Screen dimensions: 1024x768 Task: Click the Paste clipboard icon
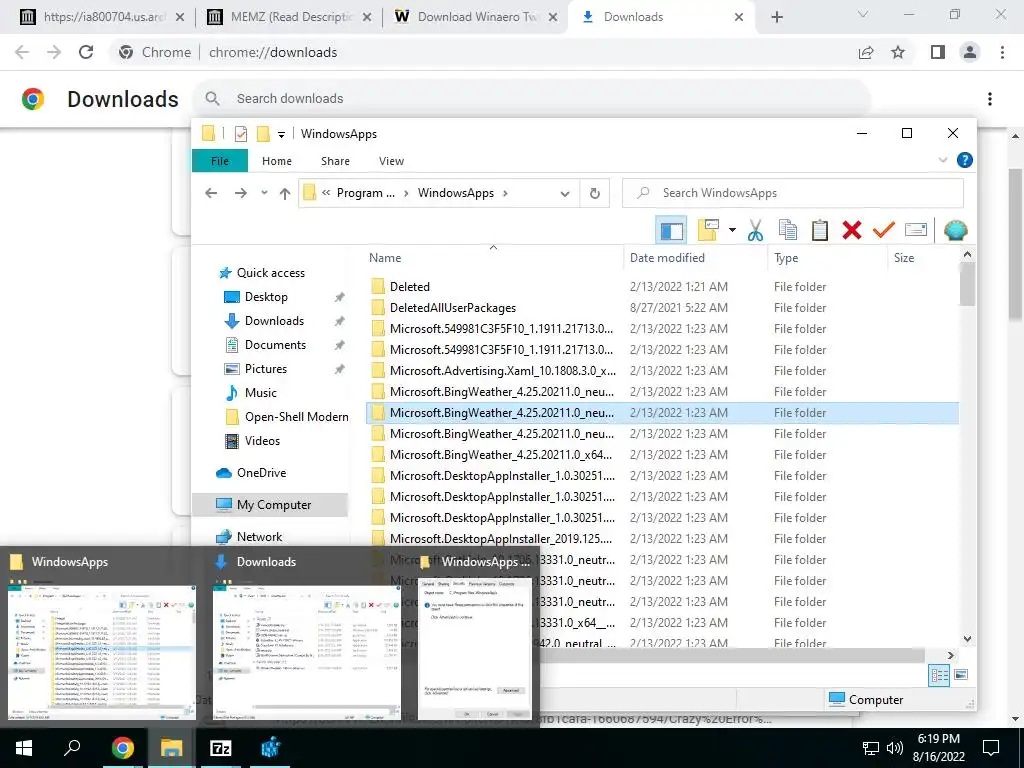pos(820,230)
